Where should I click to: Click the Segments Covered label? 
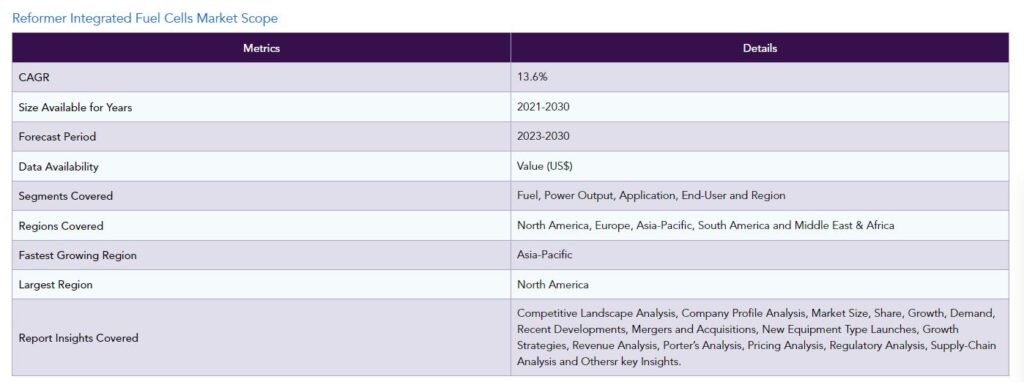(x=66, y=196)
